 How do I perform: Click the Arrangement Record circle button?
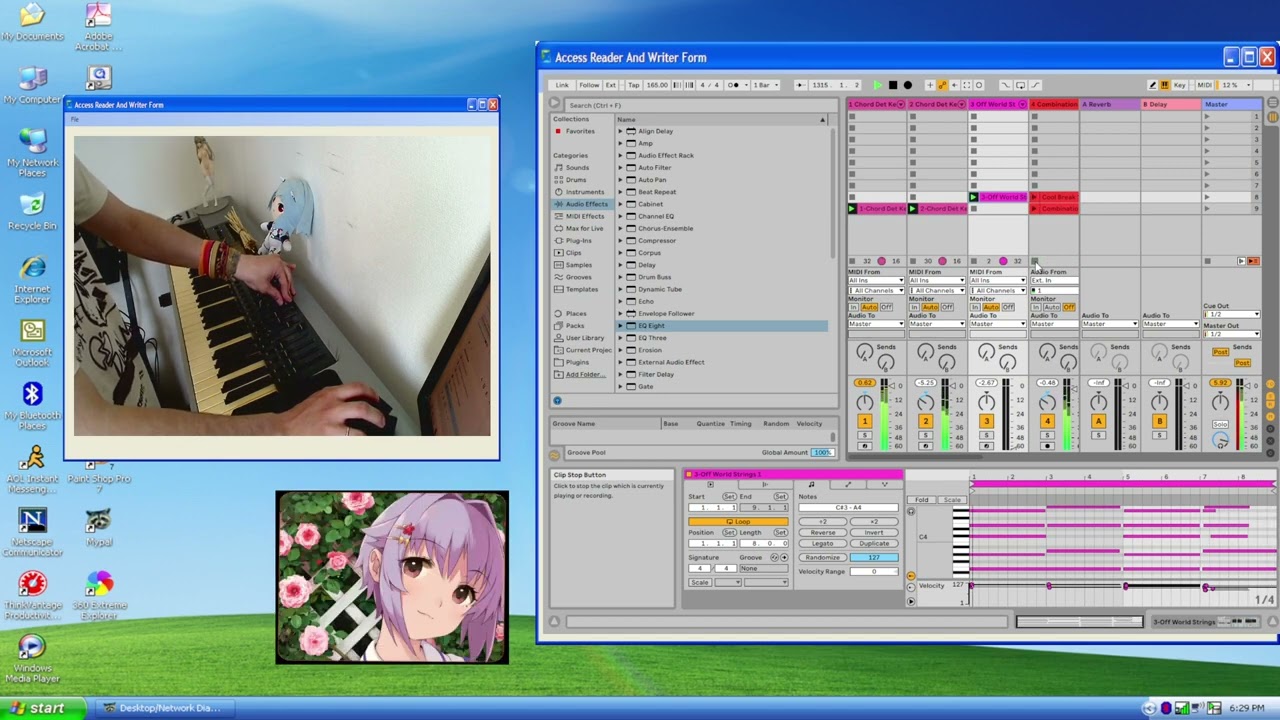[x=907, y=85]
